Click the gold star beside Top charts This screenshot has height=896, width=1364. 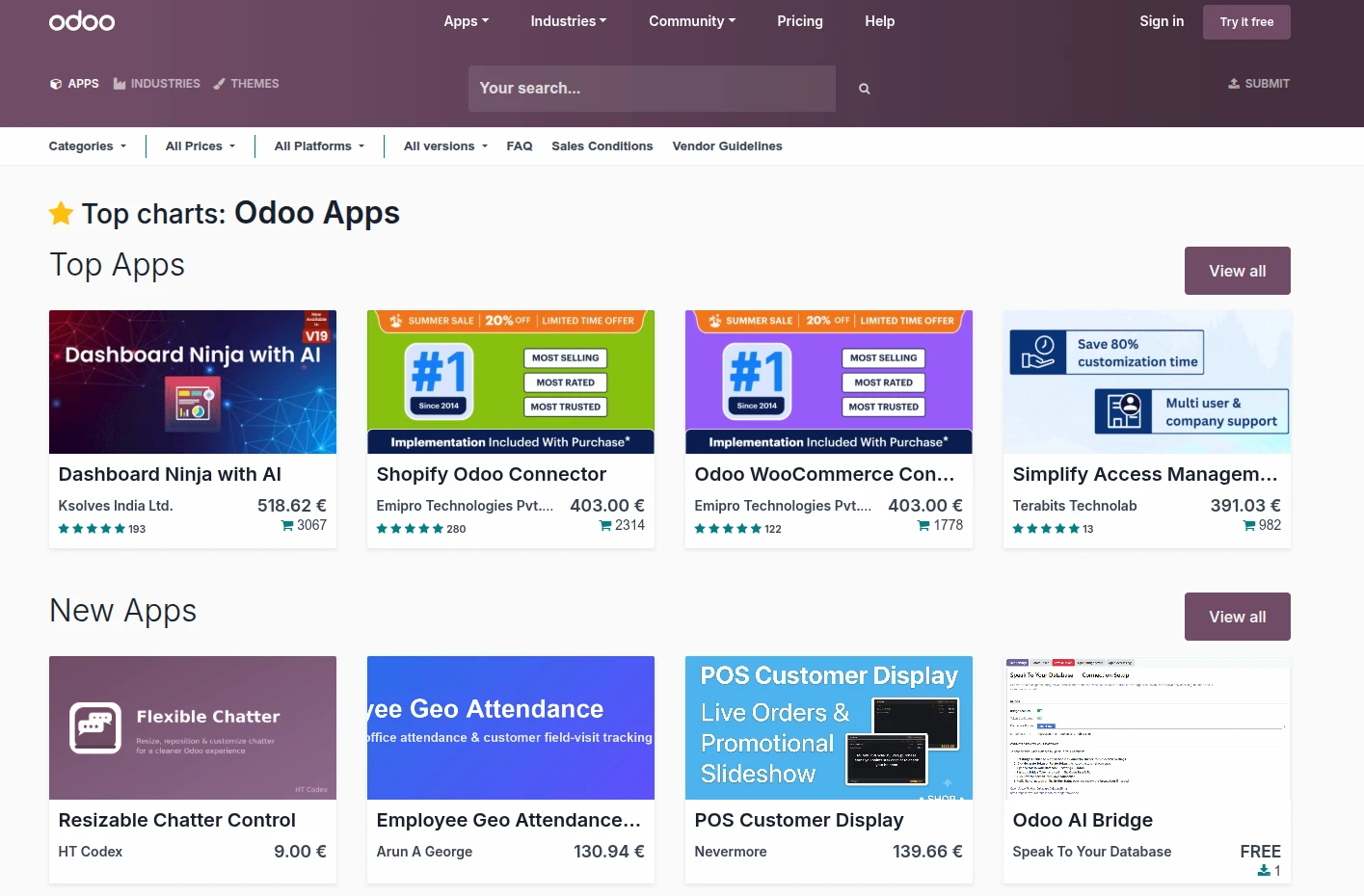(62, 213)
